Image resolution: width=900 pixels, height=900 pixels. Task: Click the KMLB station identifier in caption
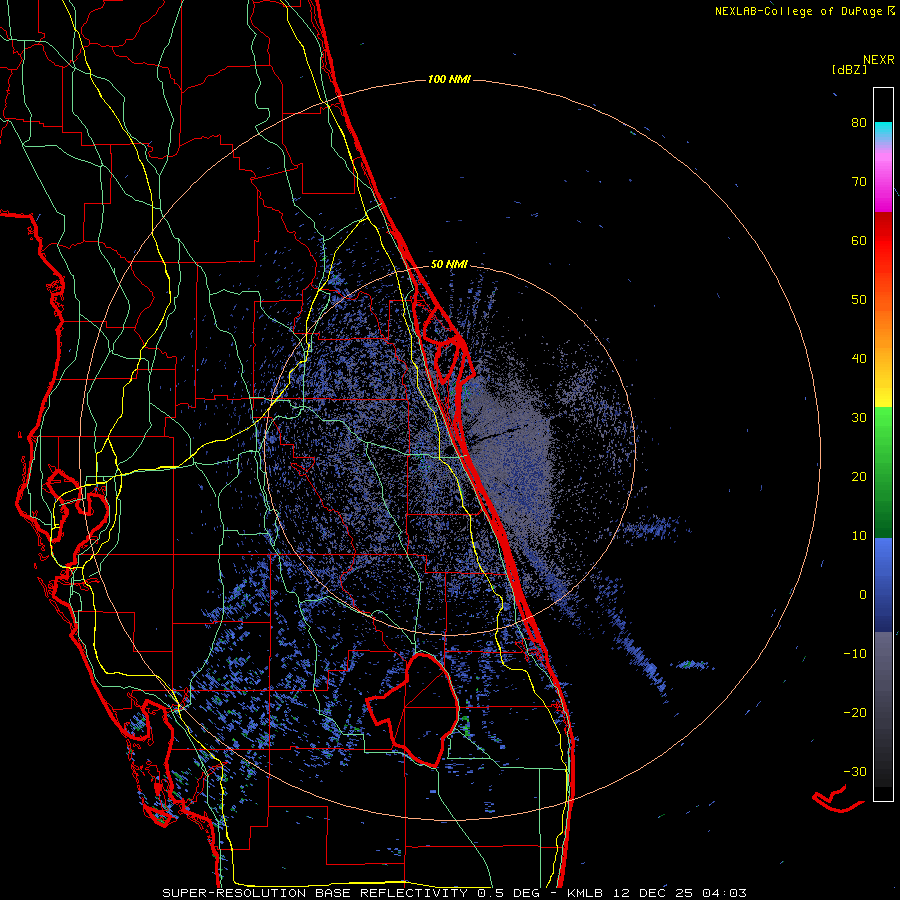[585, 893]
